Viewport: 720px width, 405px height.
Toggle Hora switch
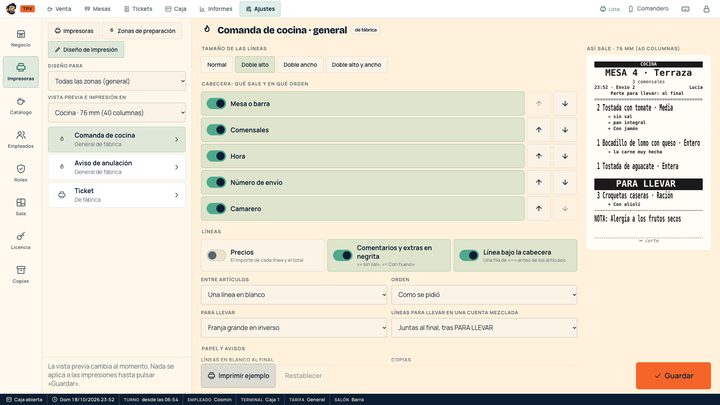tap(216, 156)
